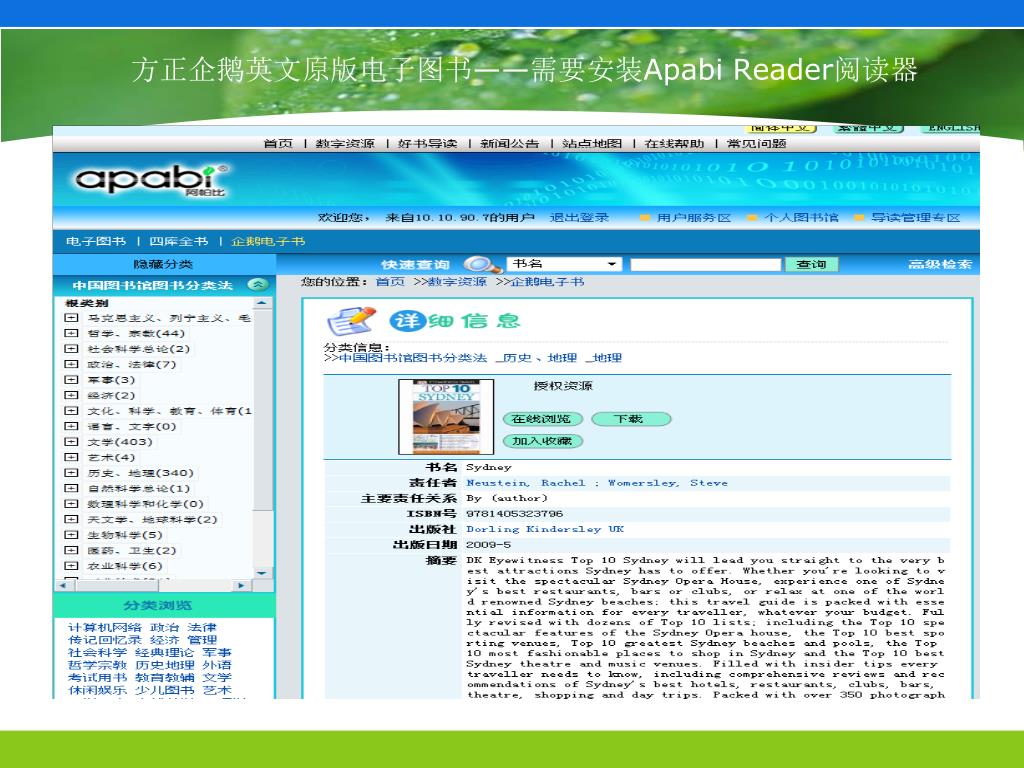Open 在线帮助 in the top menu
The image size is (1024, 768).
[674, 144]
